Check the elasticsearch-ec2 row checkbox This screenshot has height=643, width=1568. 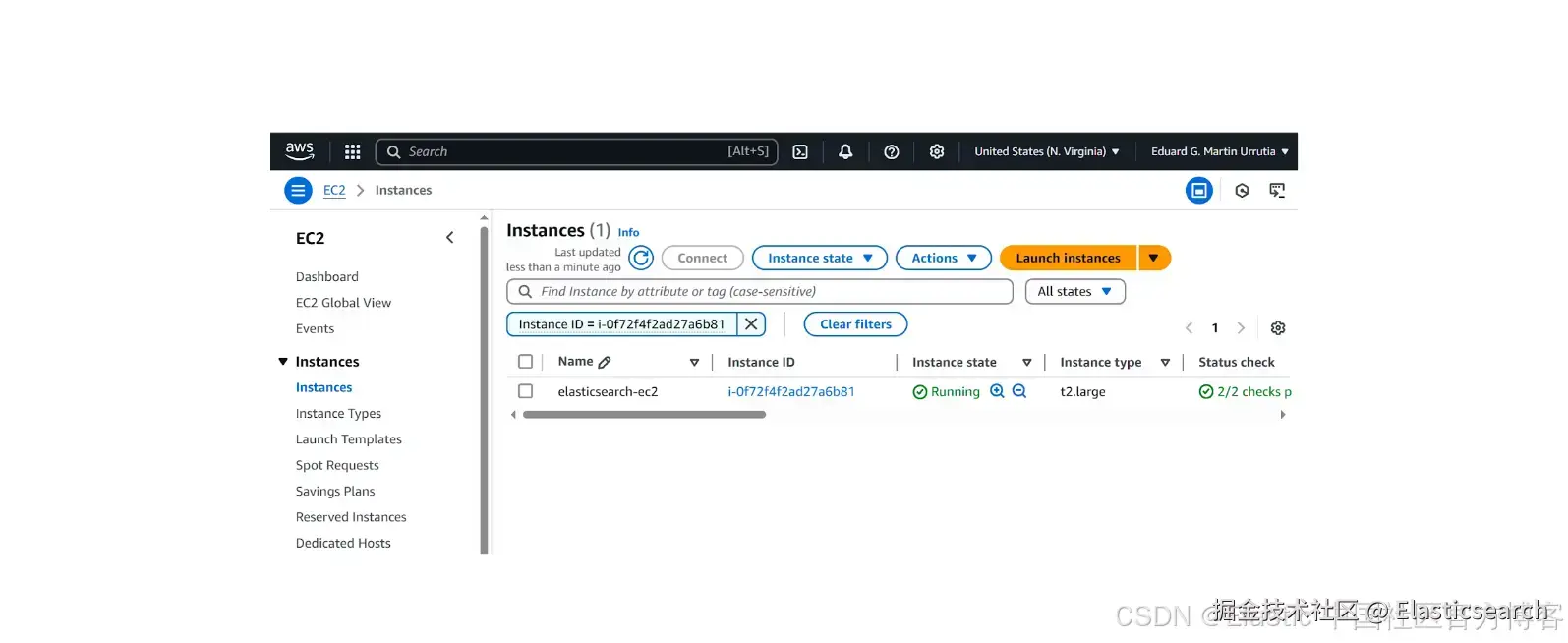tap(526, 391)
